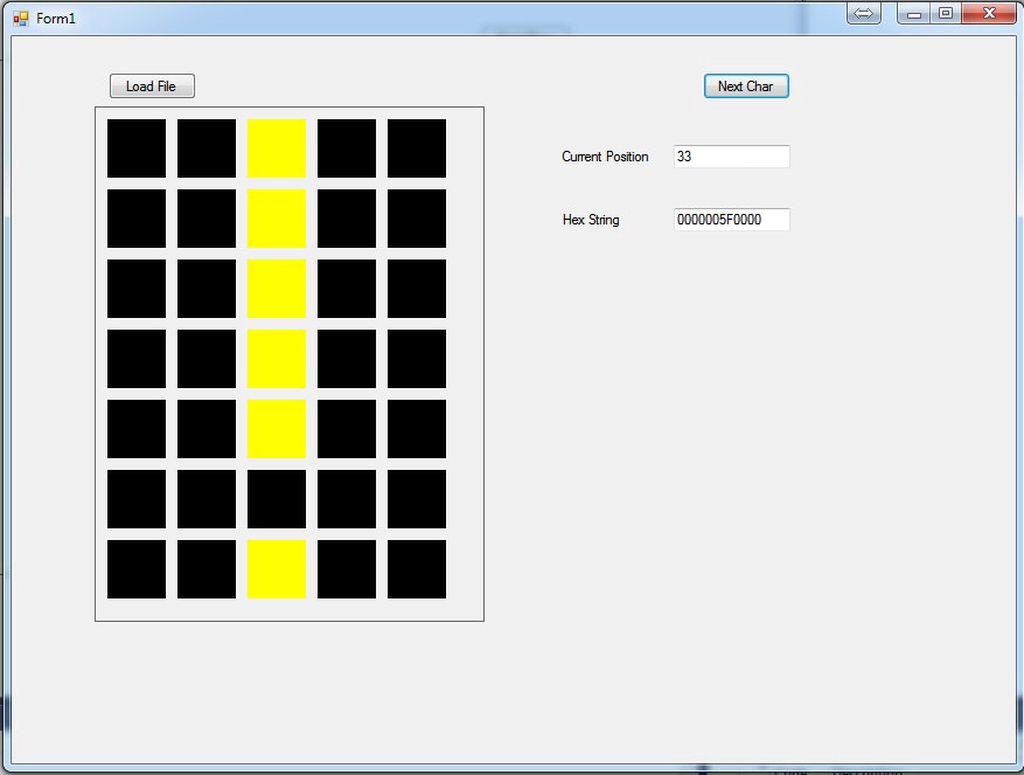The height and width of the screenshot is (775, 1024).
Task: Focus the Current Position field showing 33
Action: pyautogui.click(x=731, y=157)
